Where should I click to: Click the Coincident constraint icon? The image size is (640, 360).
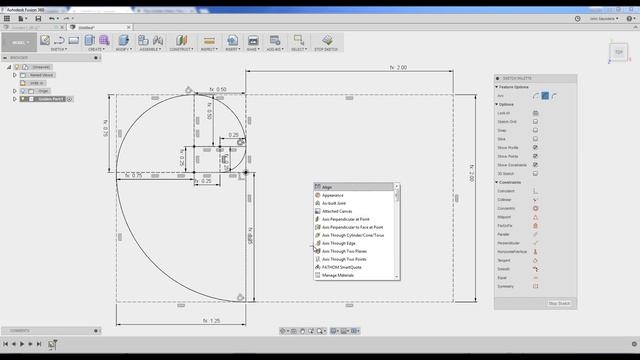point(536,191)
